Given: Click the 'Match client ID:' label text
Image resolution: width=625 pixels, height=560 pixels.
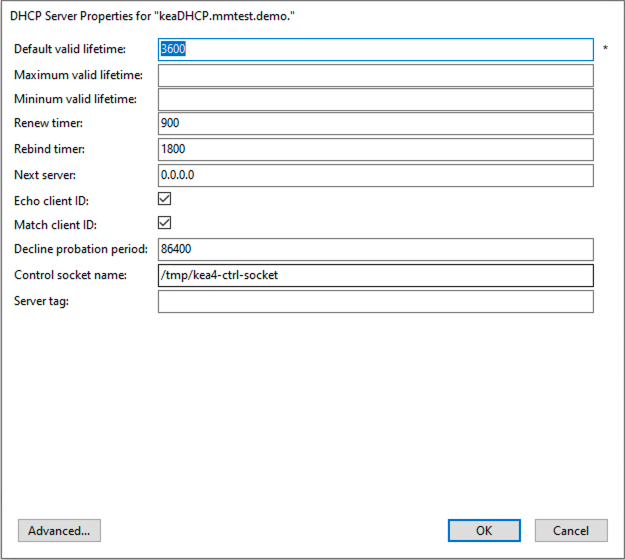Looking at the screenshot, I should (x=54, y=224).
